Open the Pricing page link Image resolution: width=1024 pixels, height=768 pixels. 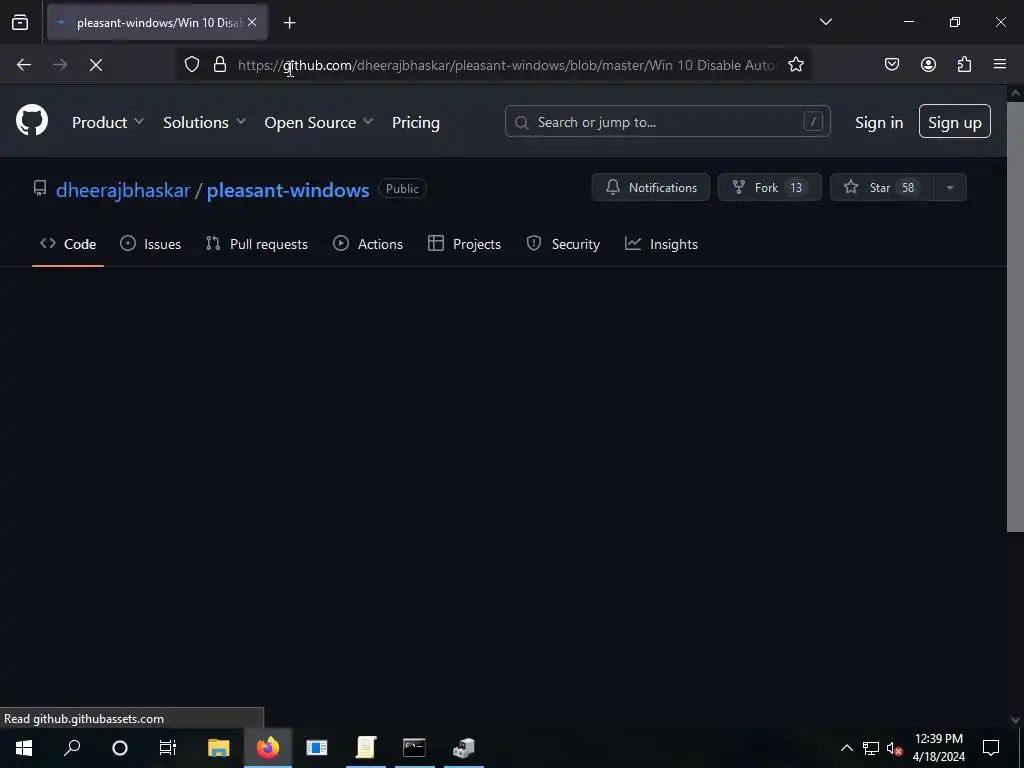415,122
